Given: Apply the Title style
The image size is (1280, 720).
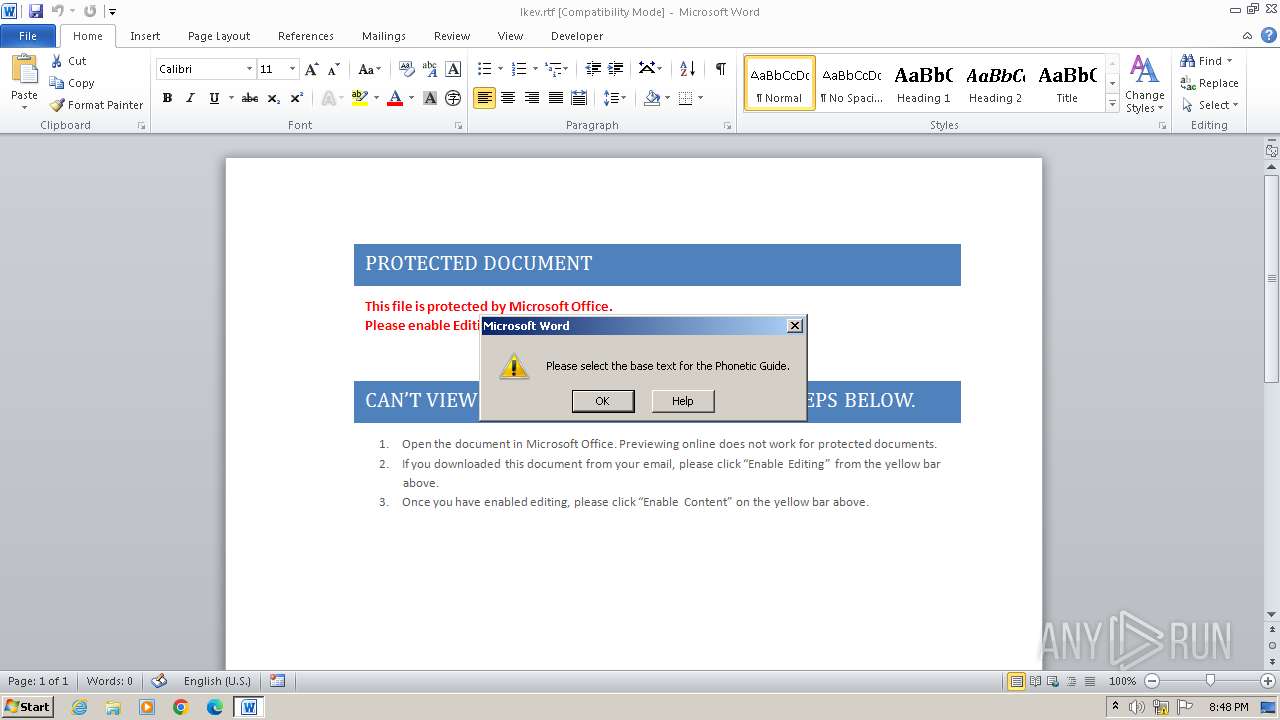Looking at the screenshot, I should click(1067, 83).
